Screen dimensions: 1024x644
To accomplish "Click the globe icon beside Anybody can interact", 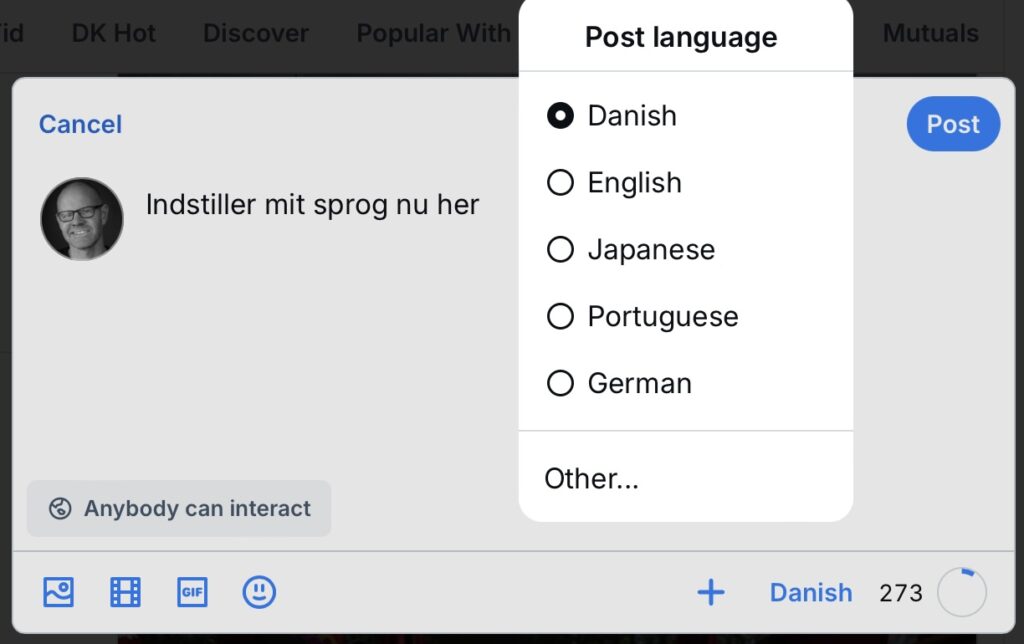I will pos(60,508).
